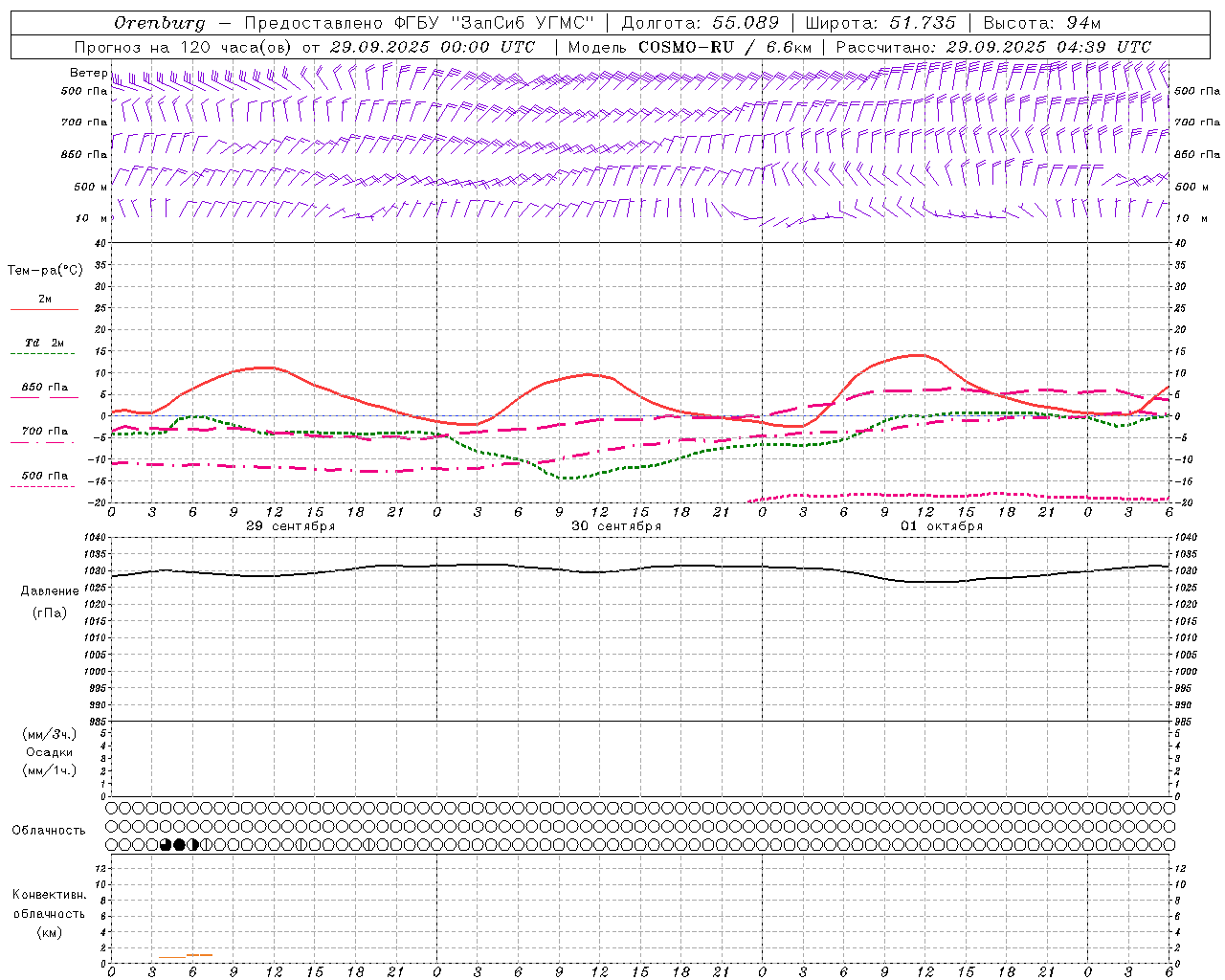Click the "Рассчитано: 29.09.2025 04:39 UTC" timestamp

click(x=993, y=47)
